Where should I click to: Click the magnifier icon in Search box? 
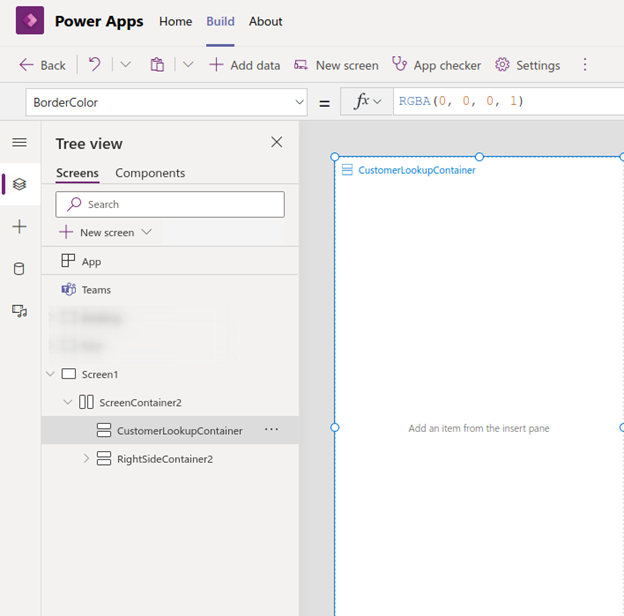(x=74, y=204)
